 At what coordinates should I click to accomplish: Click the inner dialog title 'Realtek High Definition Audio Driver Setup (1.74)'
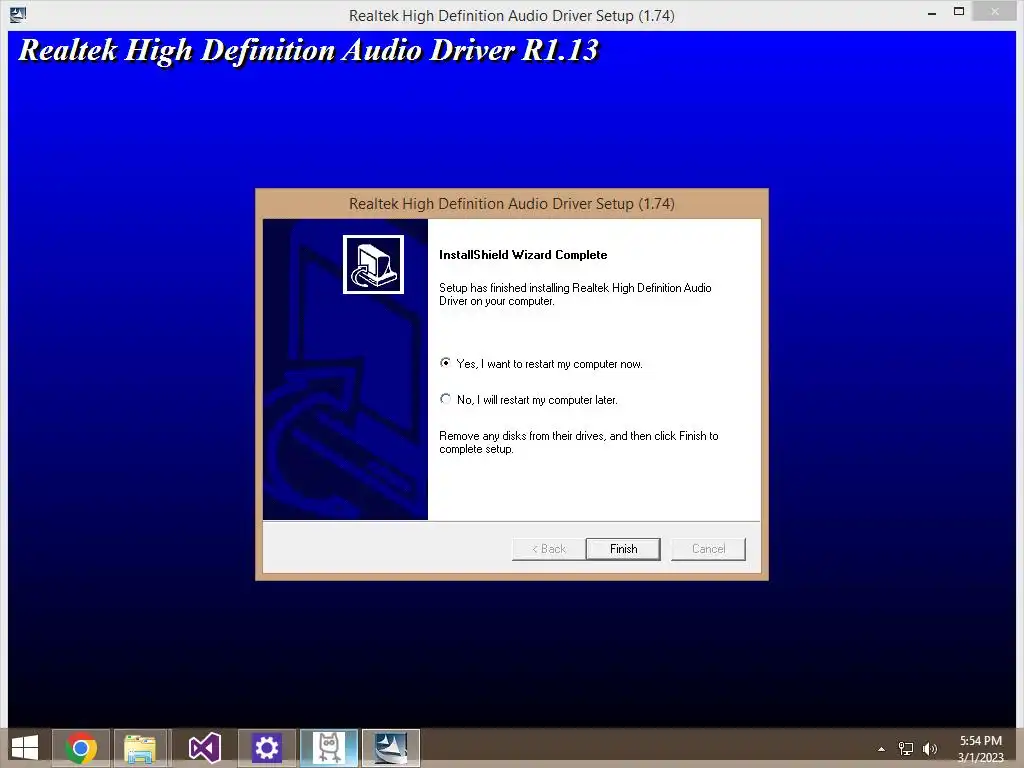pyautogui.click(x=511, y=204)
